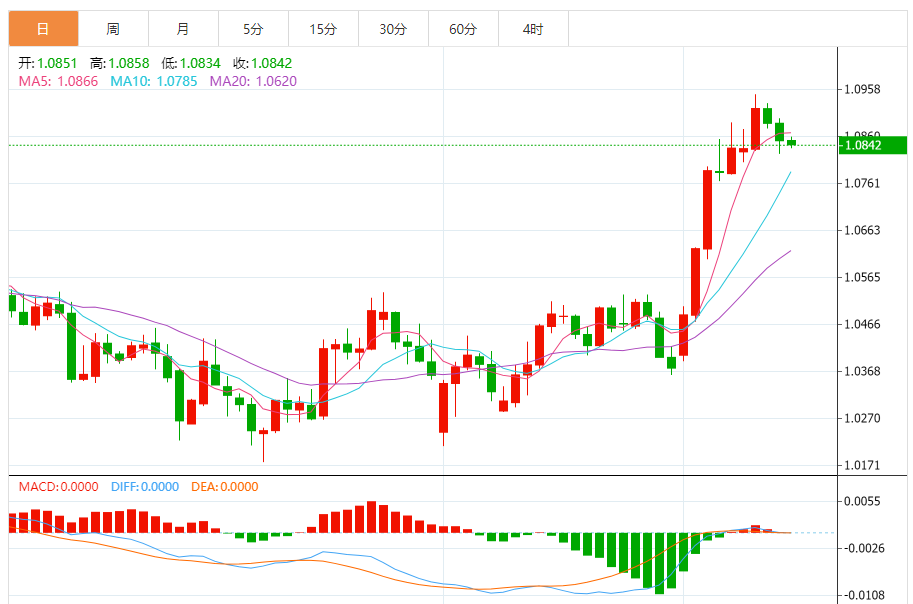Click the 1.0958 price axis label
Screen dimensions: 913x604
tap(862, 89)
